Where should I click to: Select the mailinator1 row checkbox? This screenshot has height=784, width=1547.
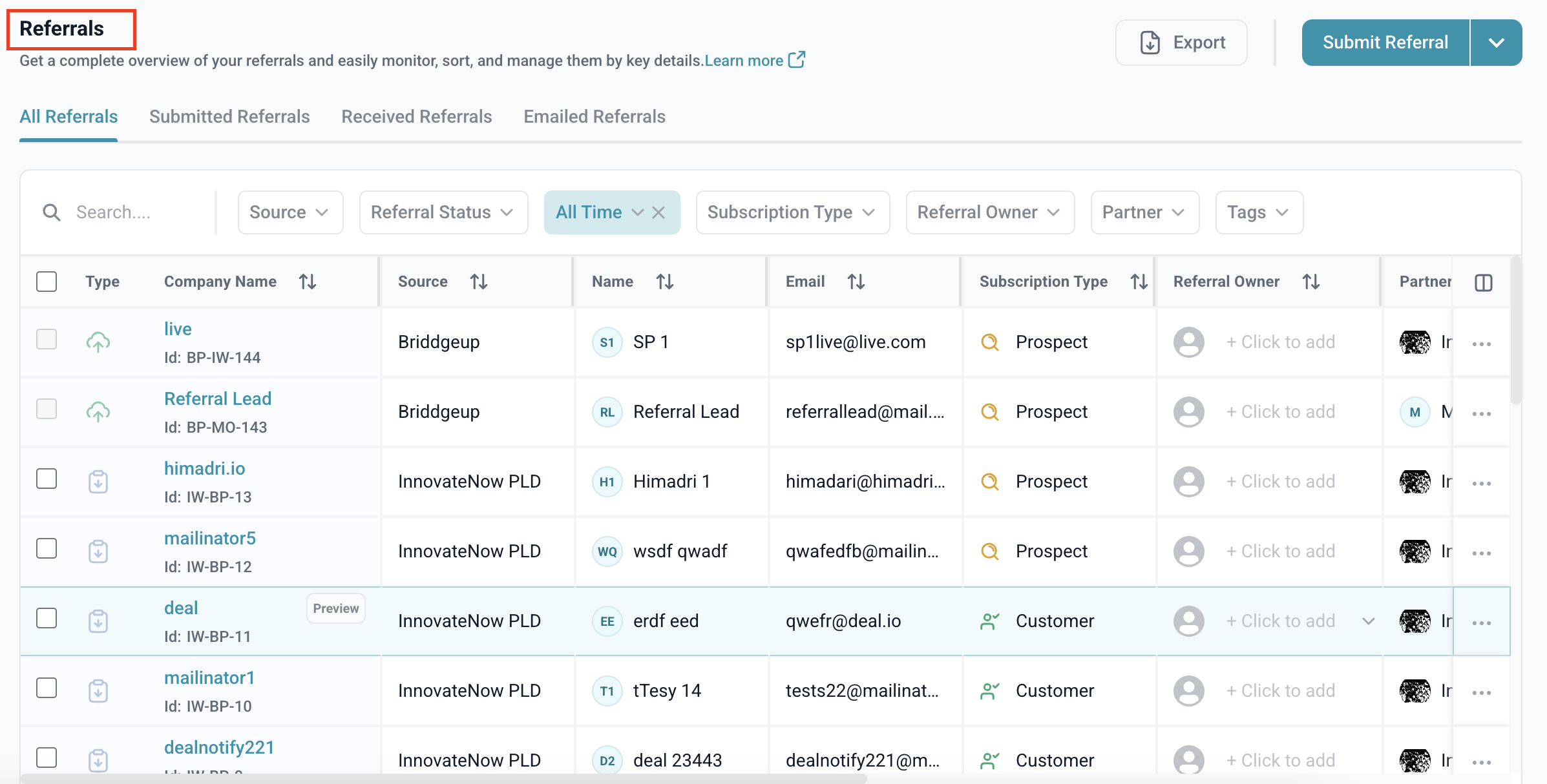pos(47,688)
